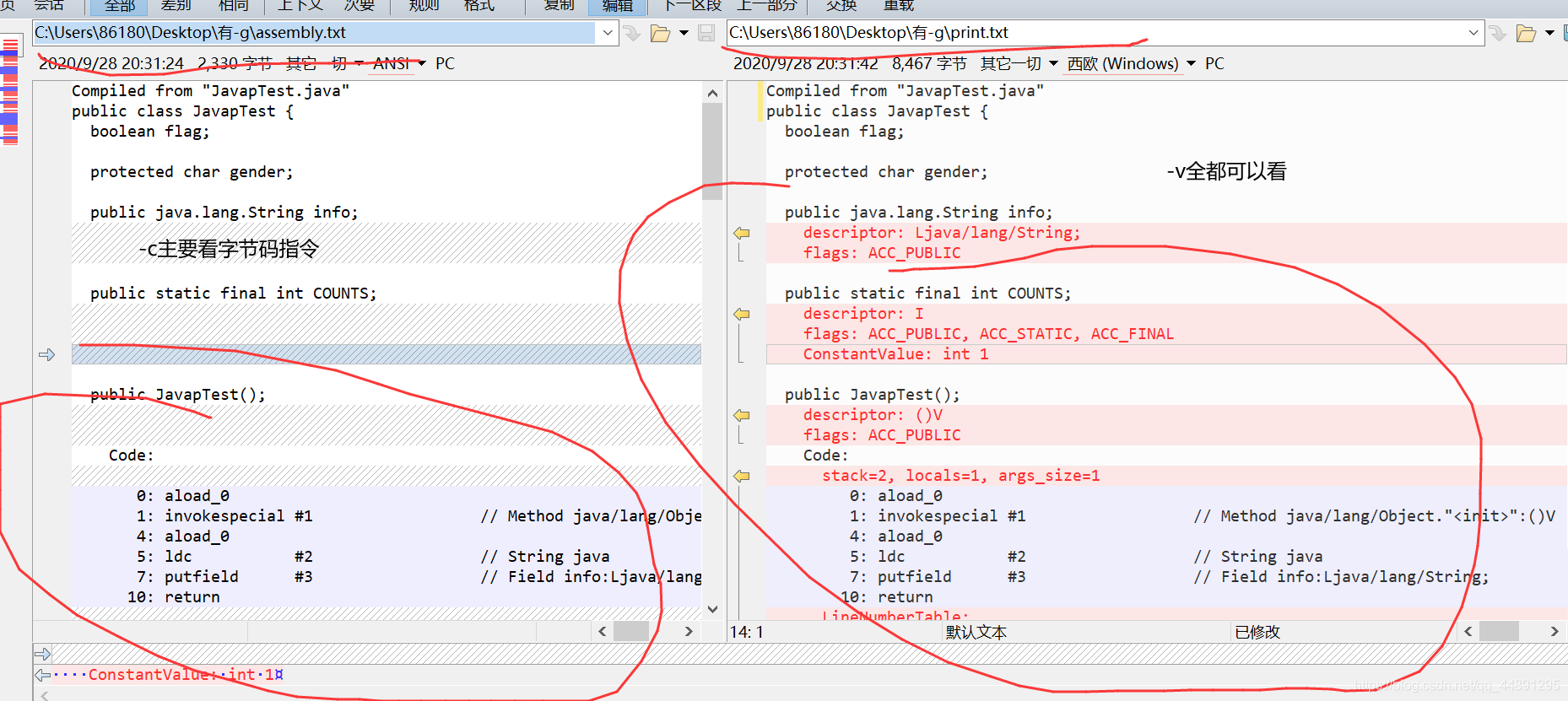Click copy-left arrow beside 'descriptor: ()V'
1568x701 pixels.
742,415
